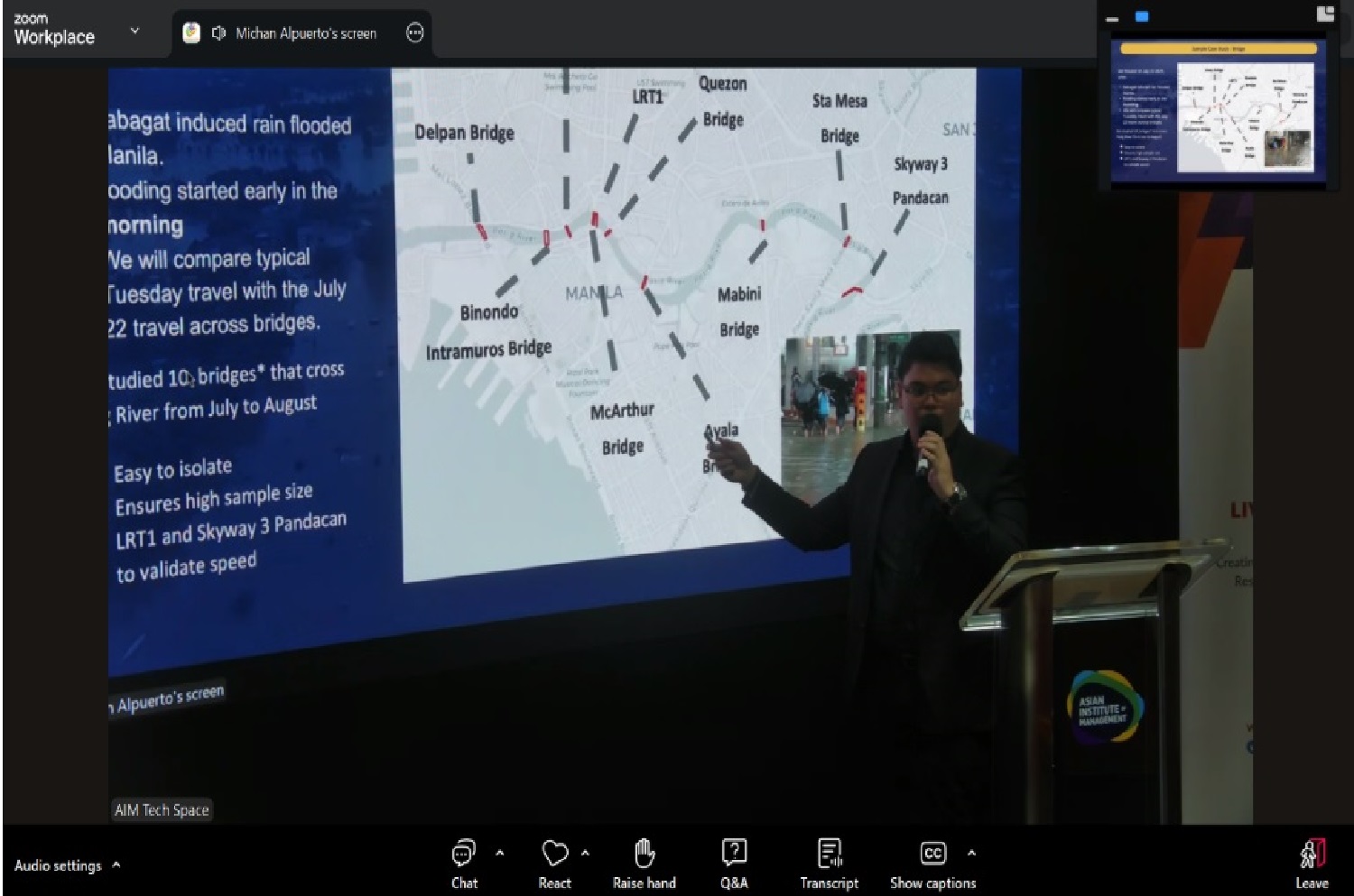1354x896 pixels.
Task: Click the shared screen app icon
Action: click(x=191, y=32)
